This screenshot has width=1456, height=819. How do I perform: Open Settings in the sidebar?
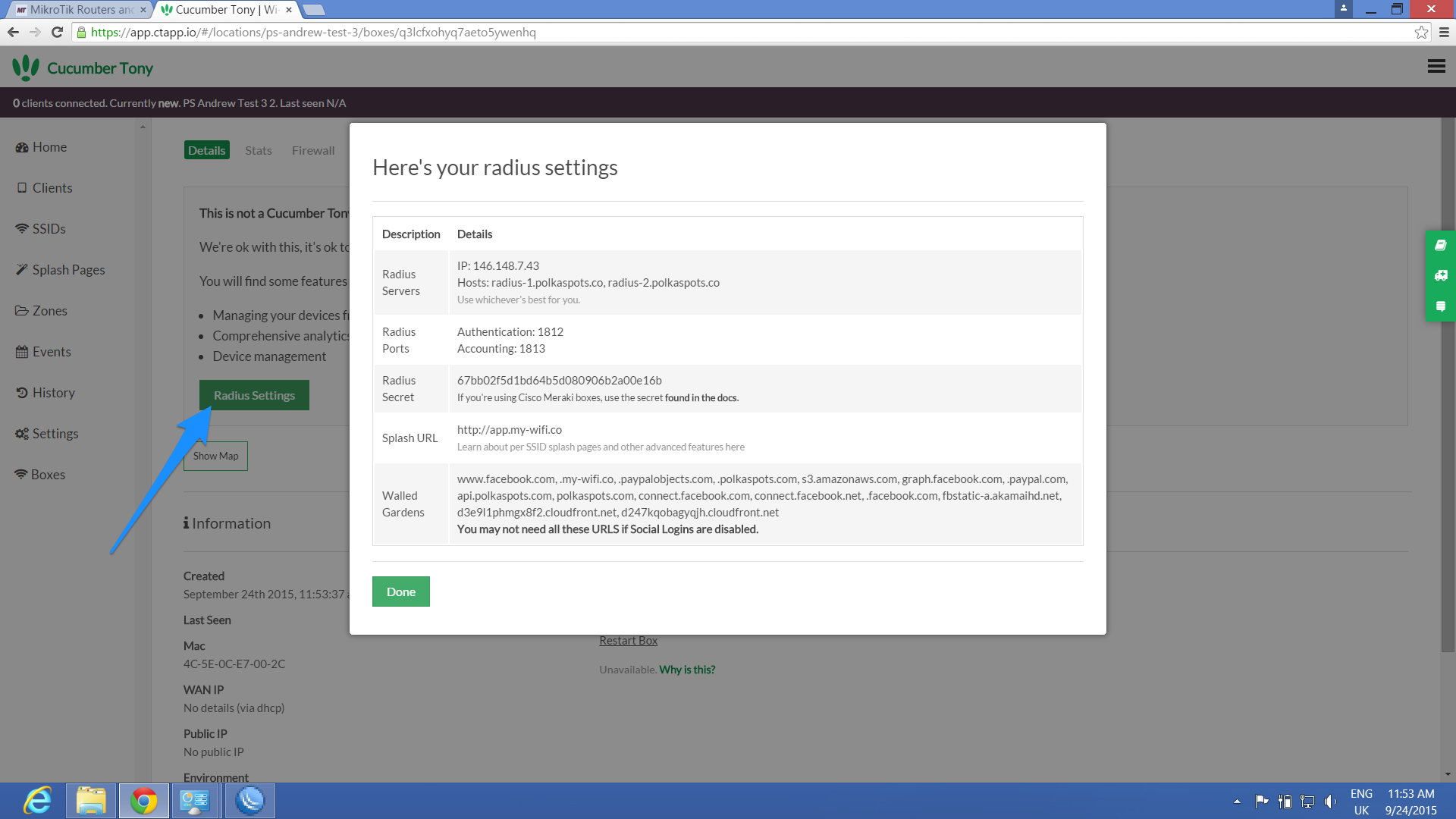click(x=47, y=434)
